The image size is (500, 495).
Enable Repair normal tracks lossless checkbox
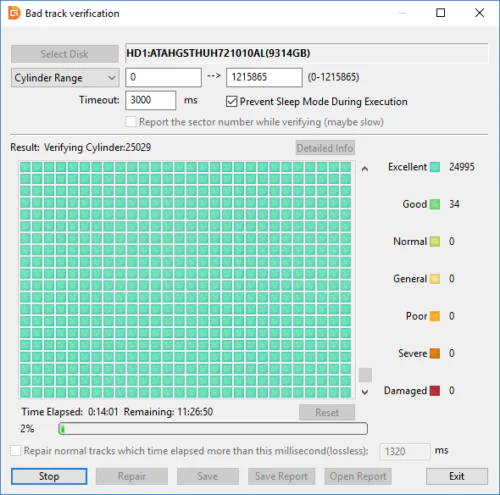16,451
